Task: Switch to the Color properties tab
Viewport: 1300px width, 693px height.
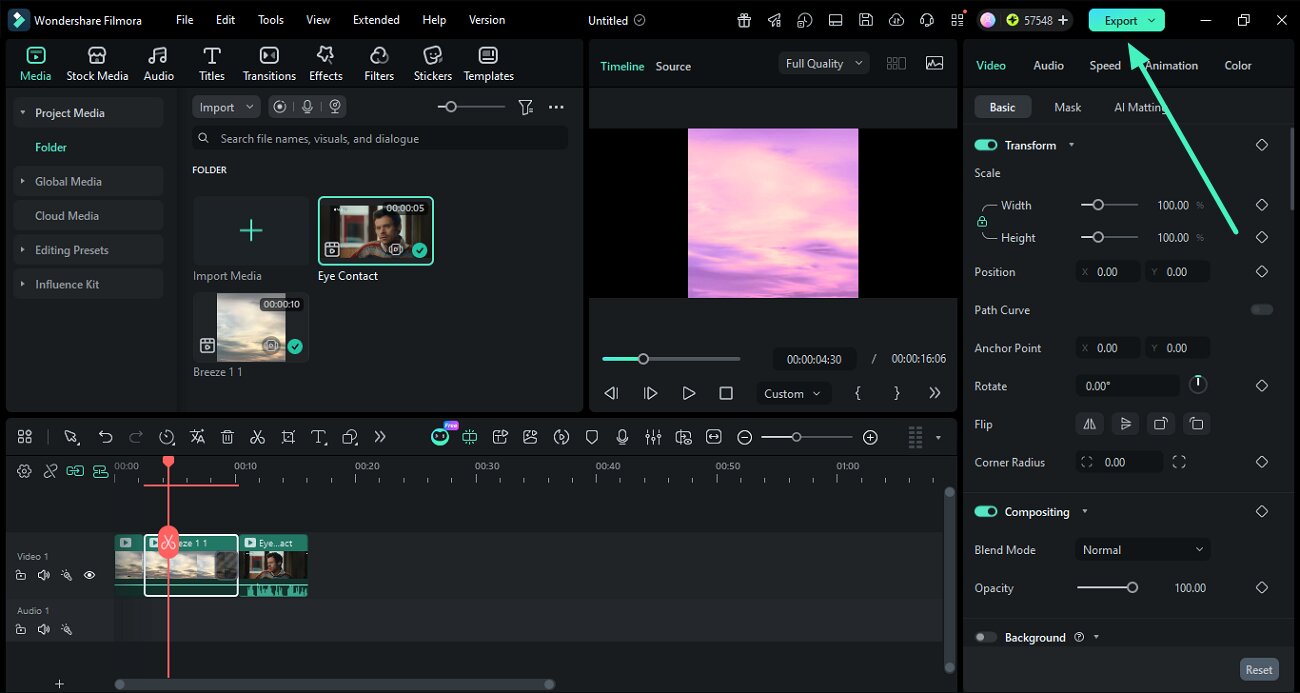Action: [x=1238, y=65]
